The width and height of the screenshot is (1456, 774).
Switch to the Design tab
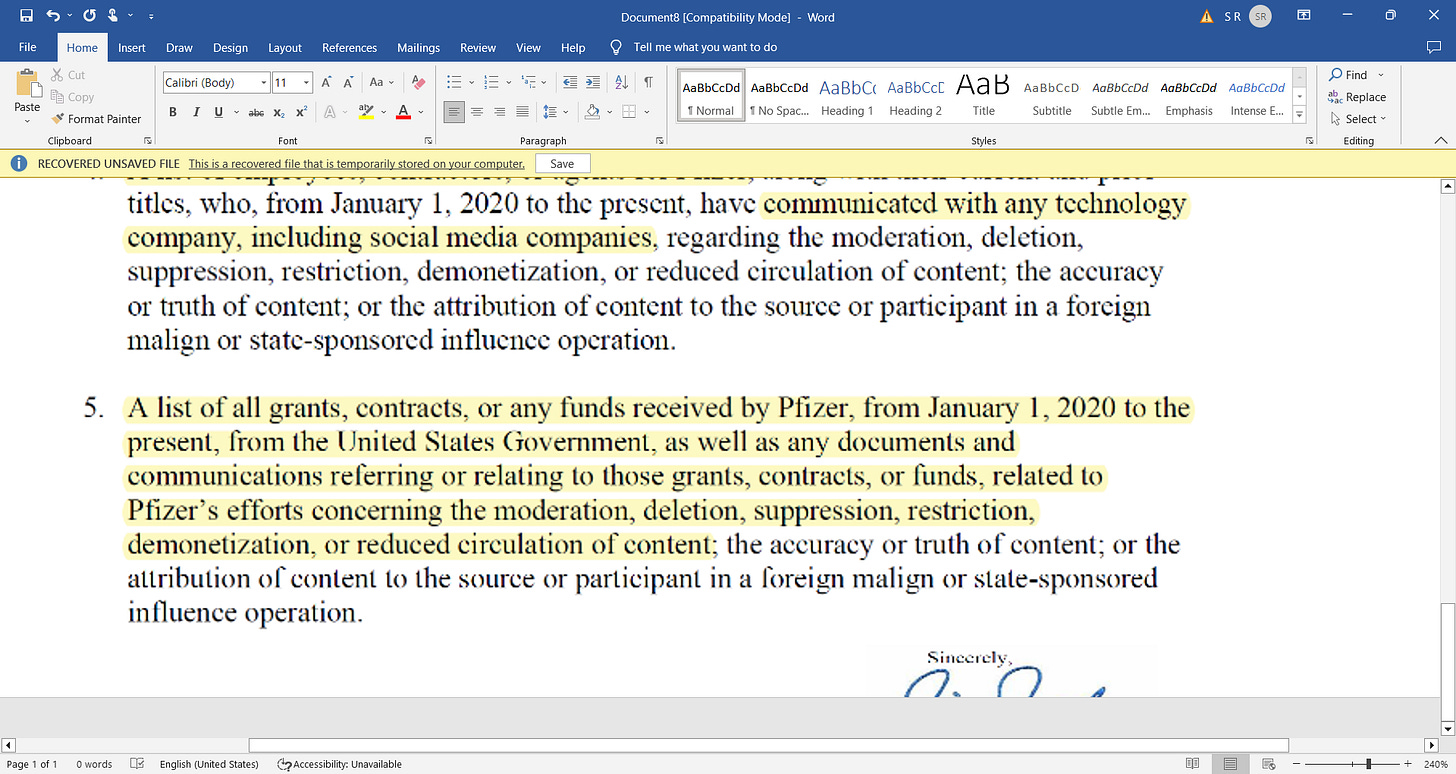pos(230,47)
